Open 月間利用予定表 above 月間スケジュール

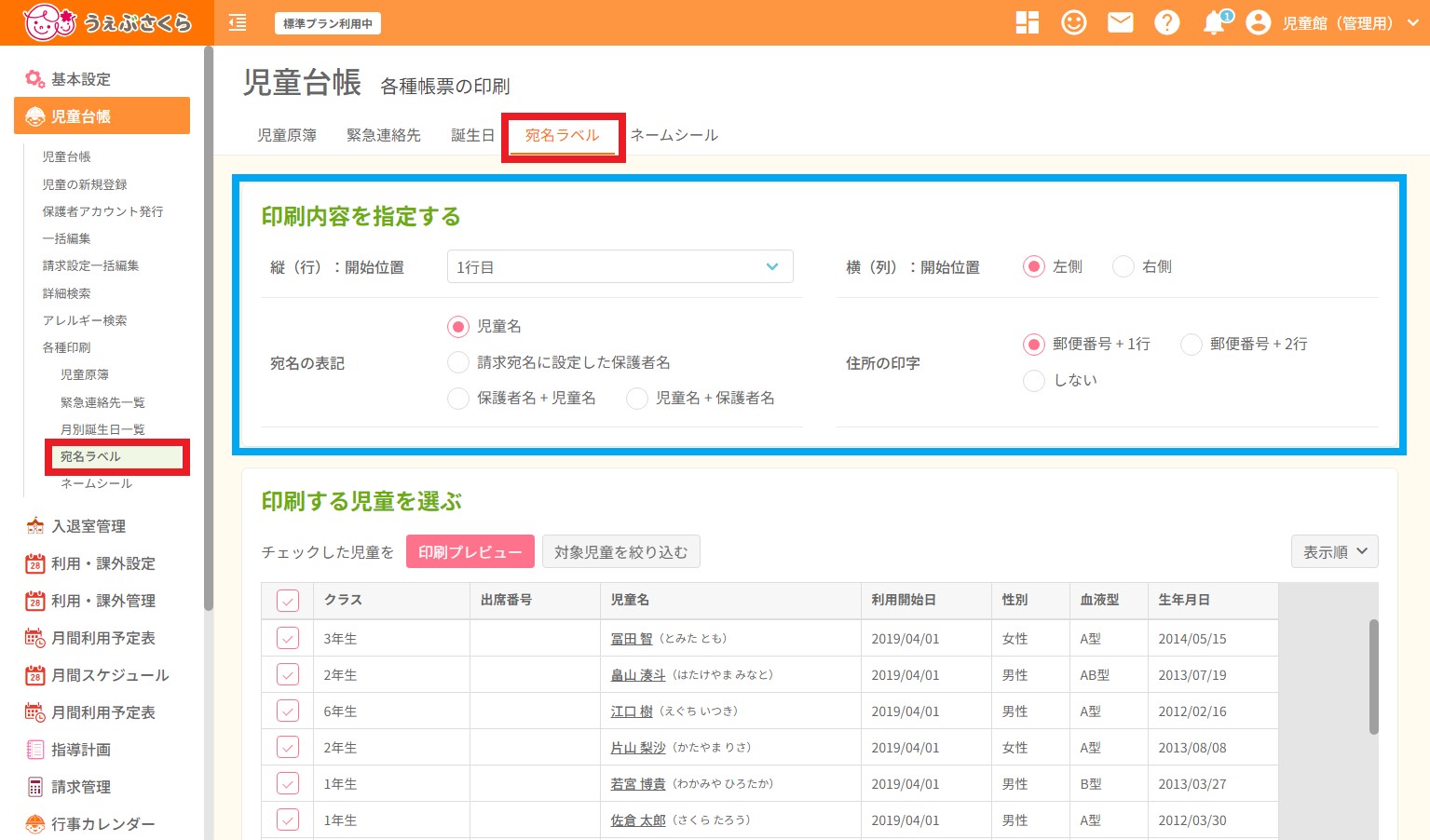(91, 638)
